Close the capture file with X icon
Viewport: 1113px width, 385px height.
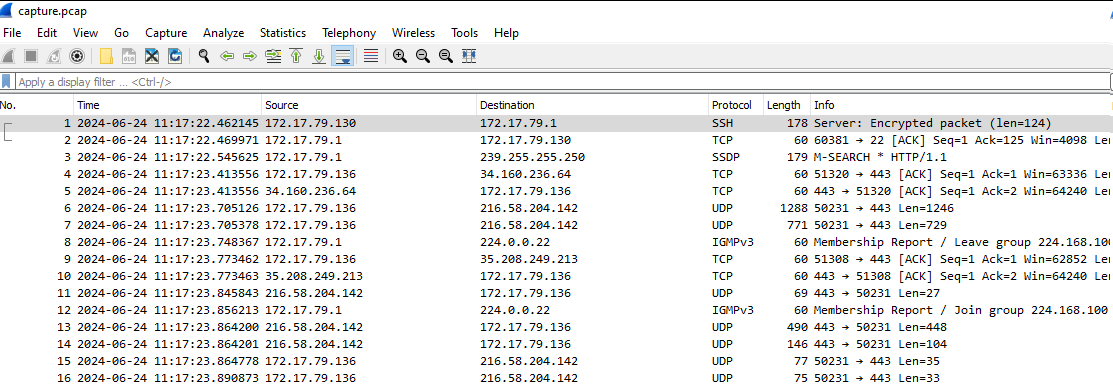[x=151, y=56]
